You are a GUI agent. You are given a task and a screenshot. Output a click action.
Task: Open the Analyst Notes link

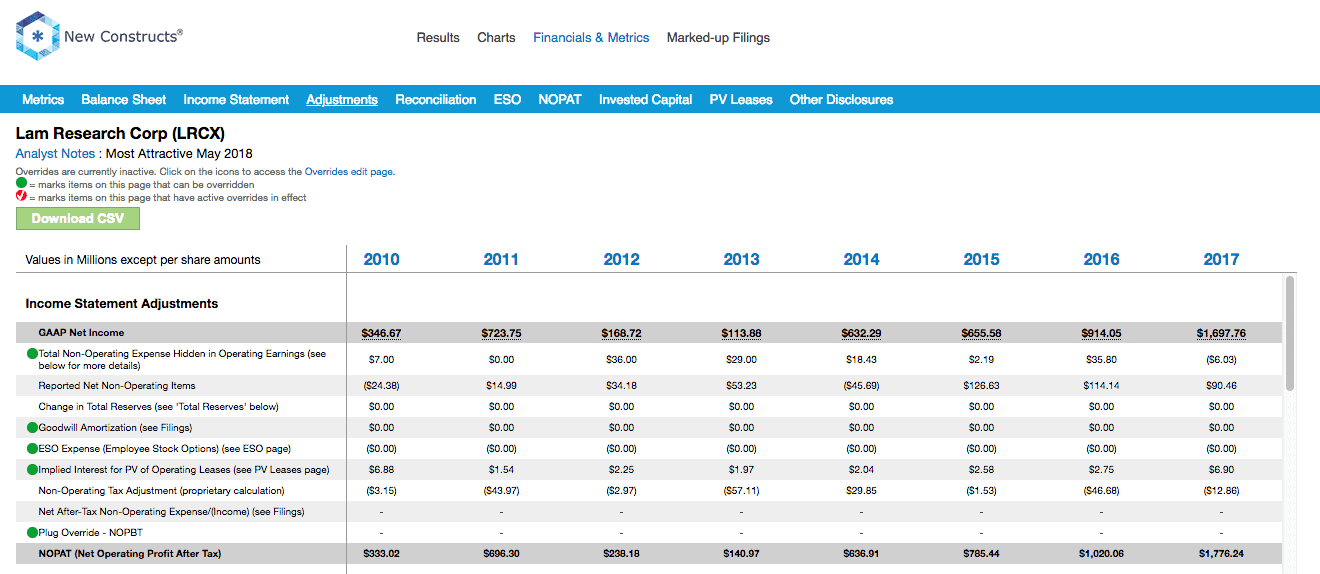tap(55, 154)
